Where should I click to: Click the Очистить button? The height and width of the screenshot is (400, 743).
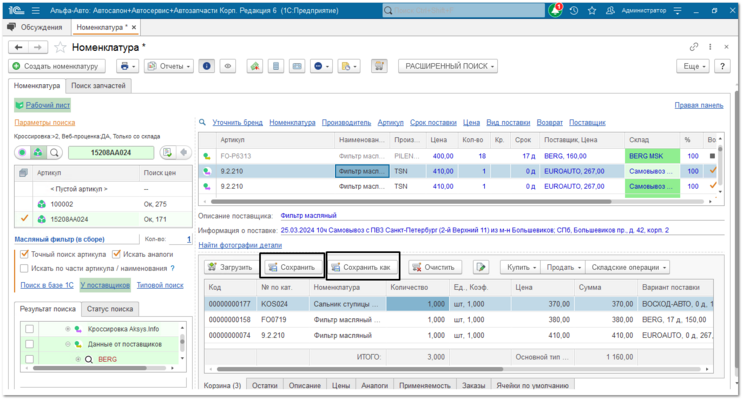tap(434, 267)
